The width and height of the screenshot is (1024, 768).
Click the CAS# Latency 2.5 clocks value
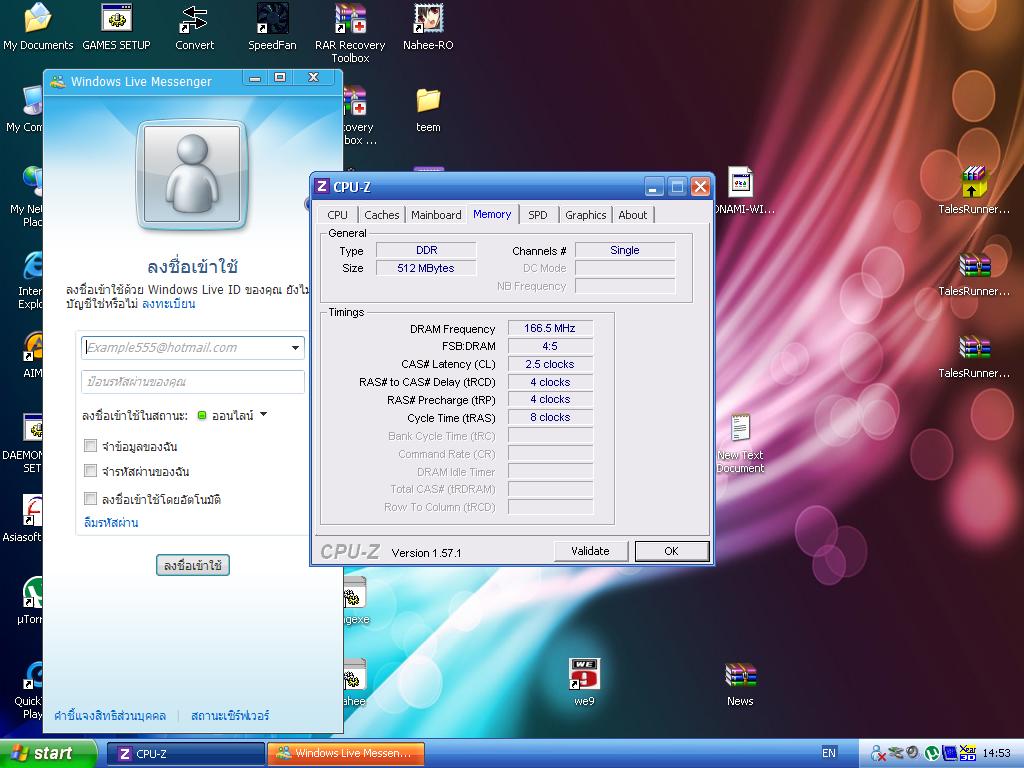(x=551, y=364)
